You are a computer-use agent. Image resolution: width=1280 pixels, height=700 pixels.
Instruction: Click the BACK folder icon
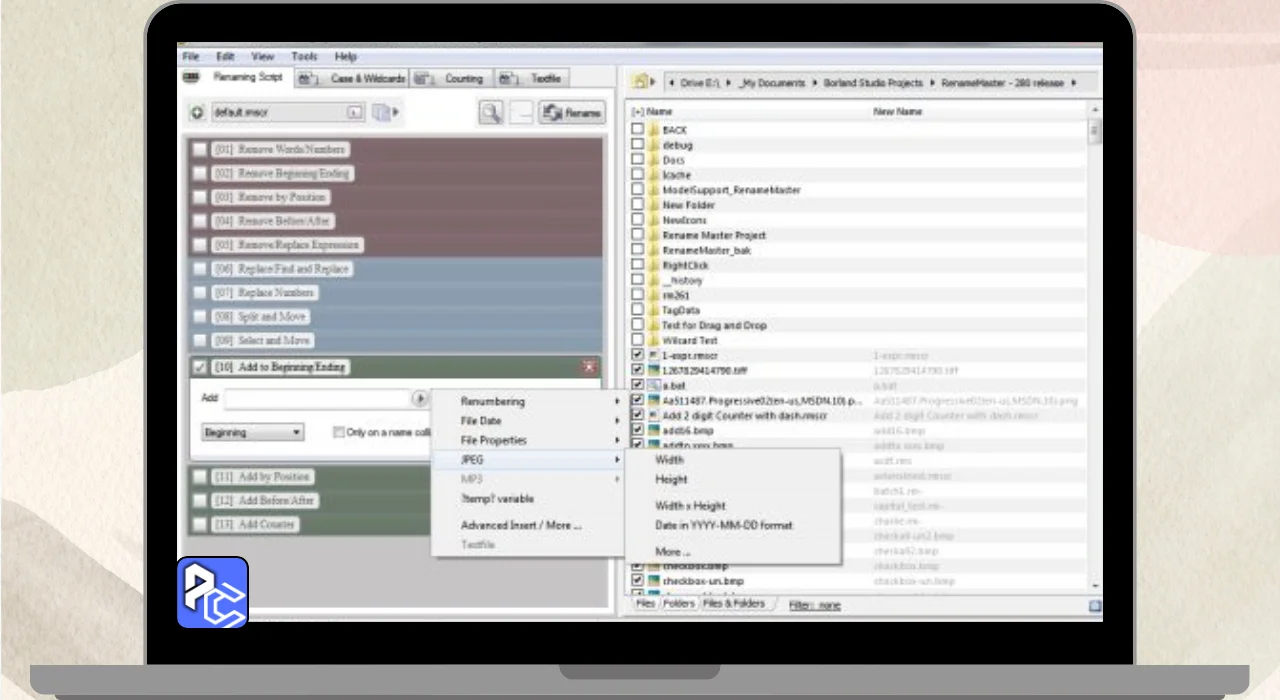click(653, 130)
